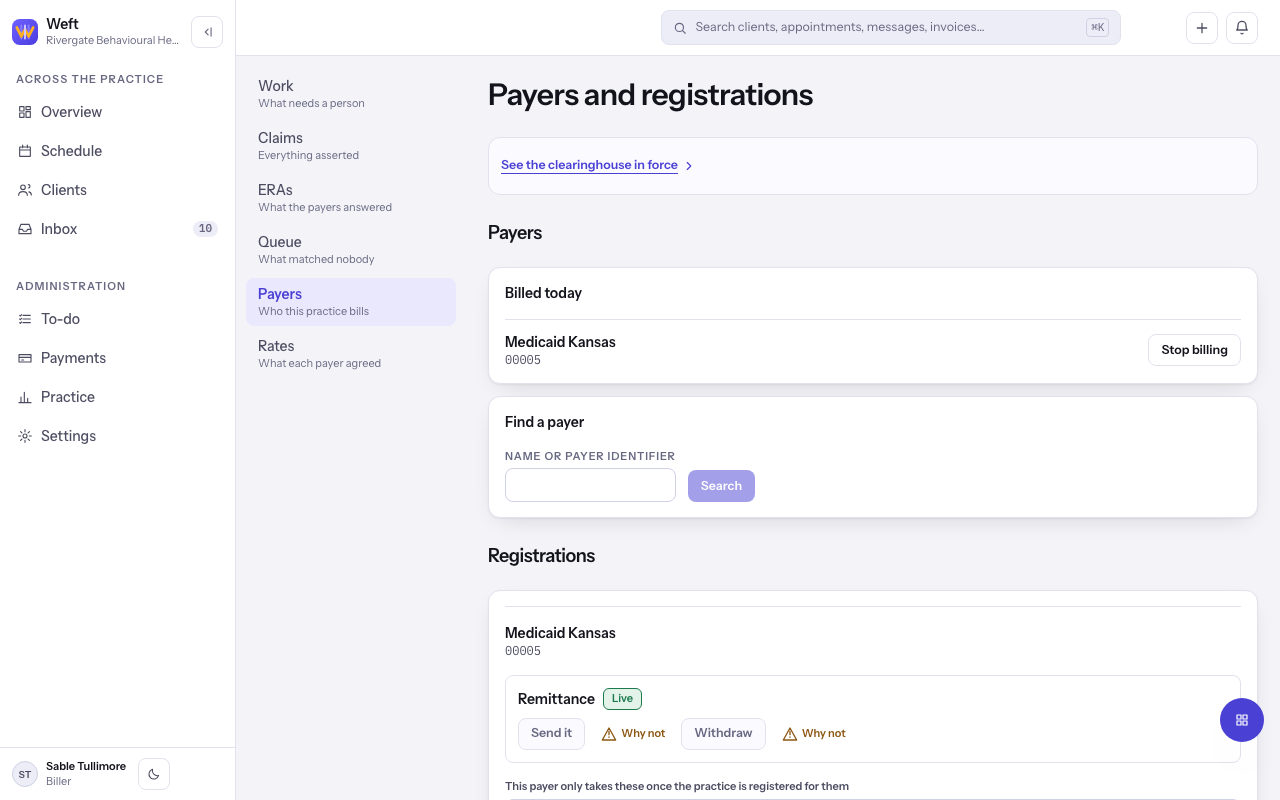Click the Send it button under Remittance
The height and width of the screenshot is (800, 1280).
[551, 733]
